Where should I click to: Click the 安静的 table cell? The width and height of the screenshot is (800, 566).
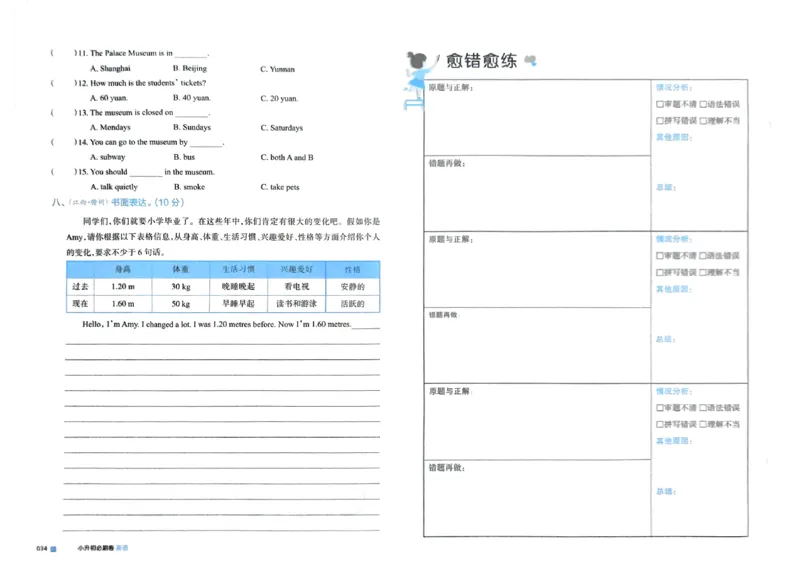point(353,287)
